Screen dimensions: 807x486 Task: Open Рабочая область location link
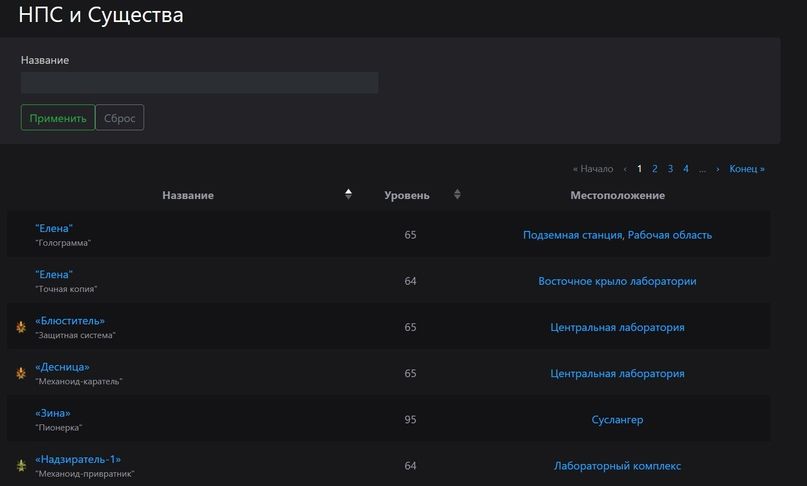point(670,235)
